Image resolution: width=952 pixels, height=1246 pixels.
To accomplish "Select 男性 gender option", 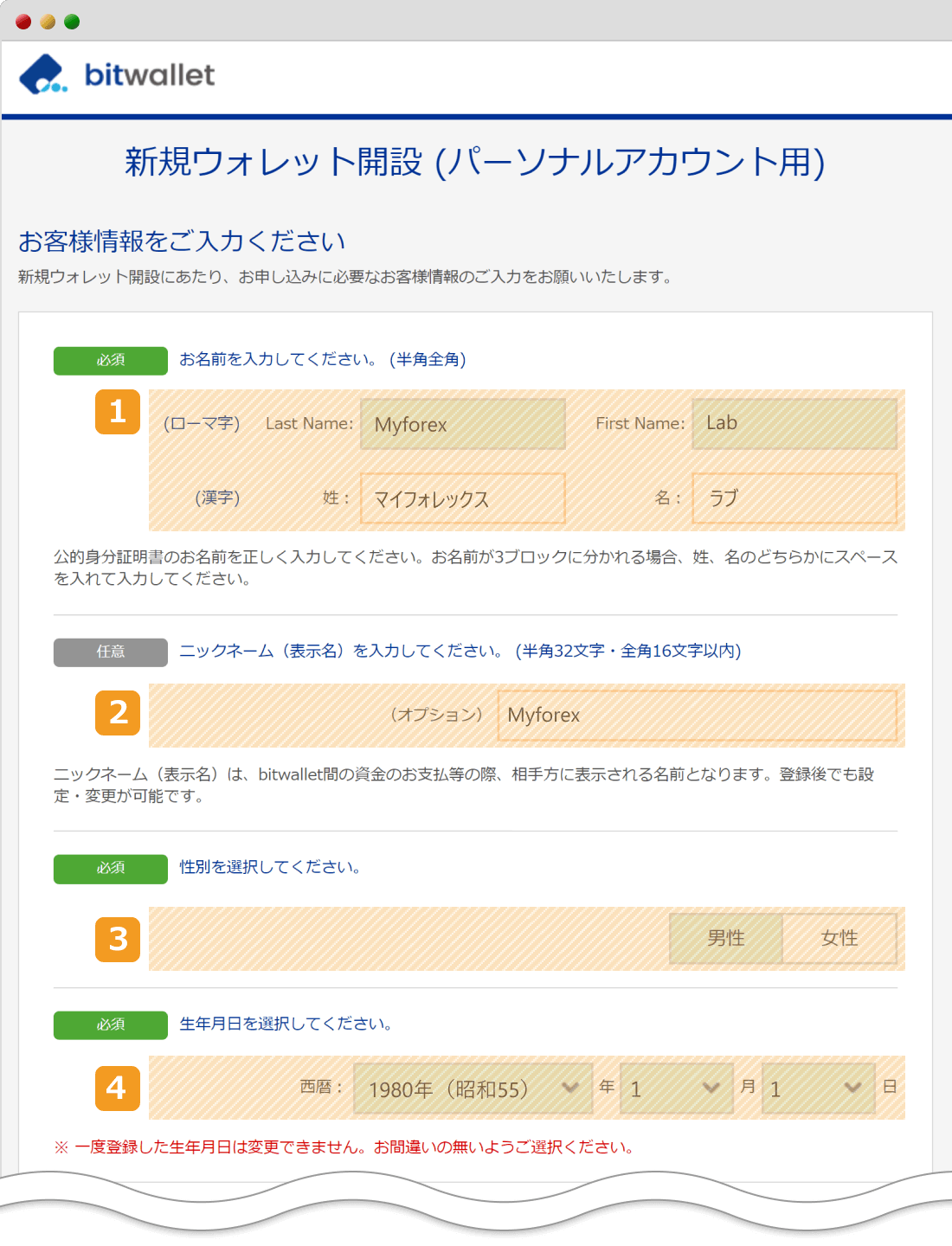I will tap(726, 939).
